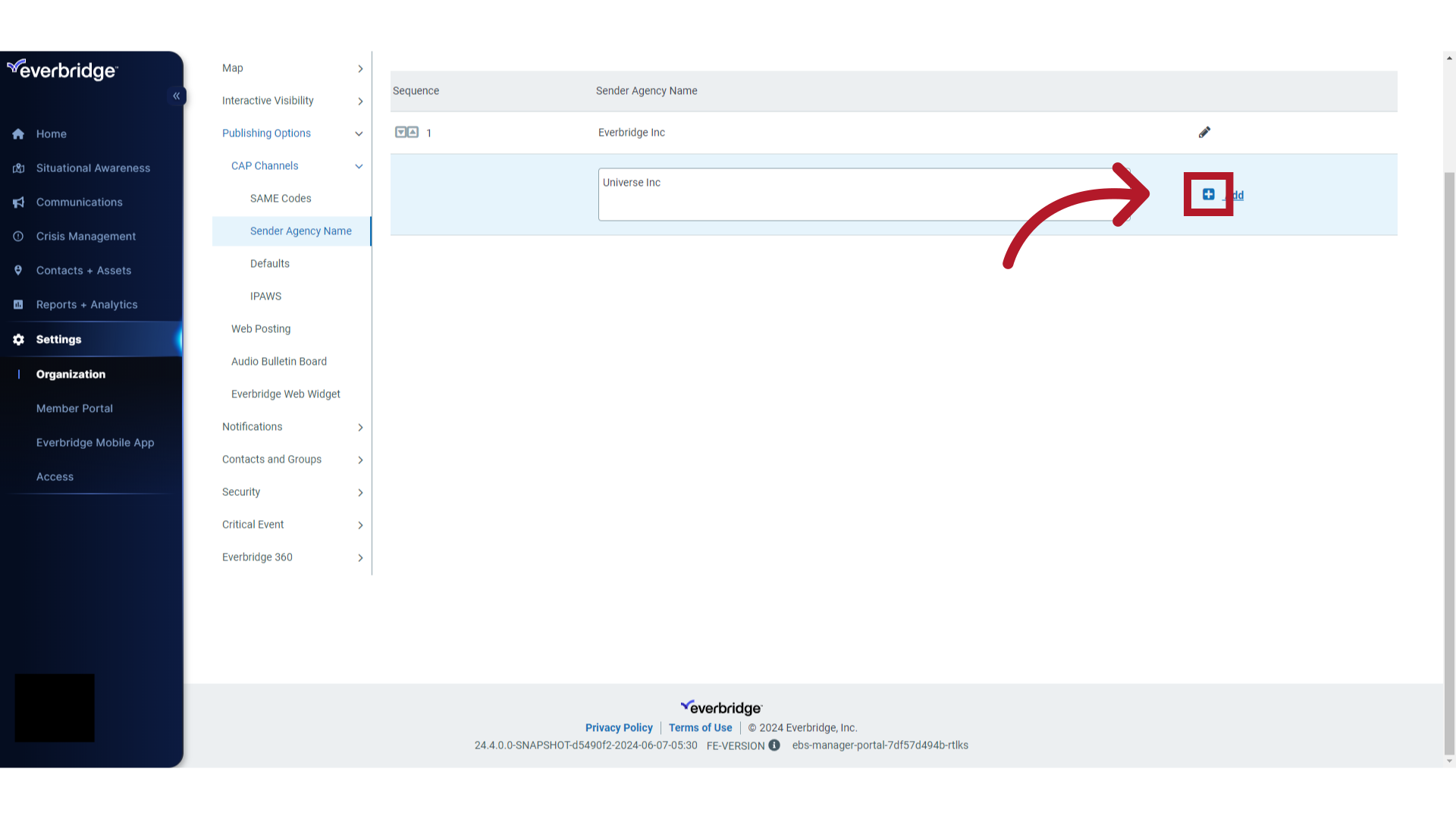Go to Home in sidebar
The height and width of the screenshot is (819, 1456).
52,134
